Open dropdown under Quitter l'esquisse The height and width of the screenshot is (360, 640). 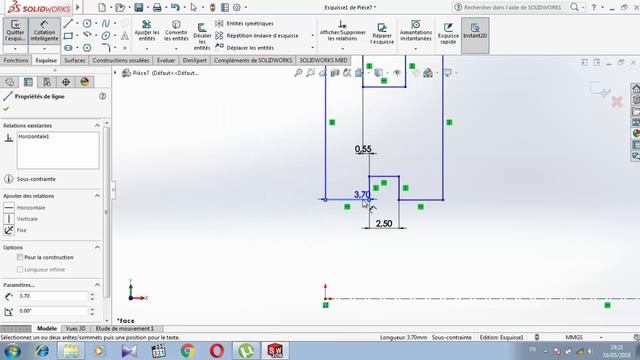[x=16, y=49]
